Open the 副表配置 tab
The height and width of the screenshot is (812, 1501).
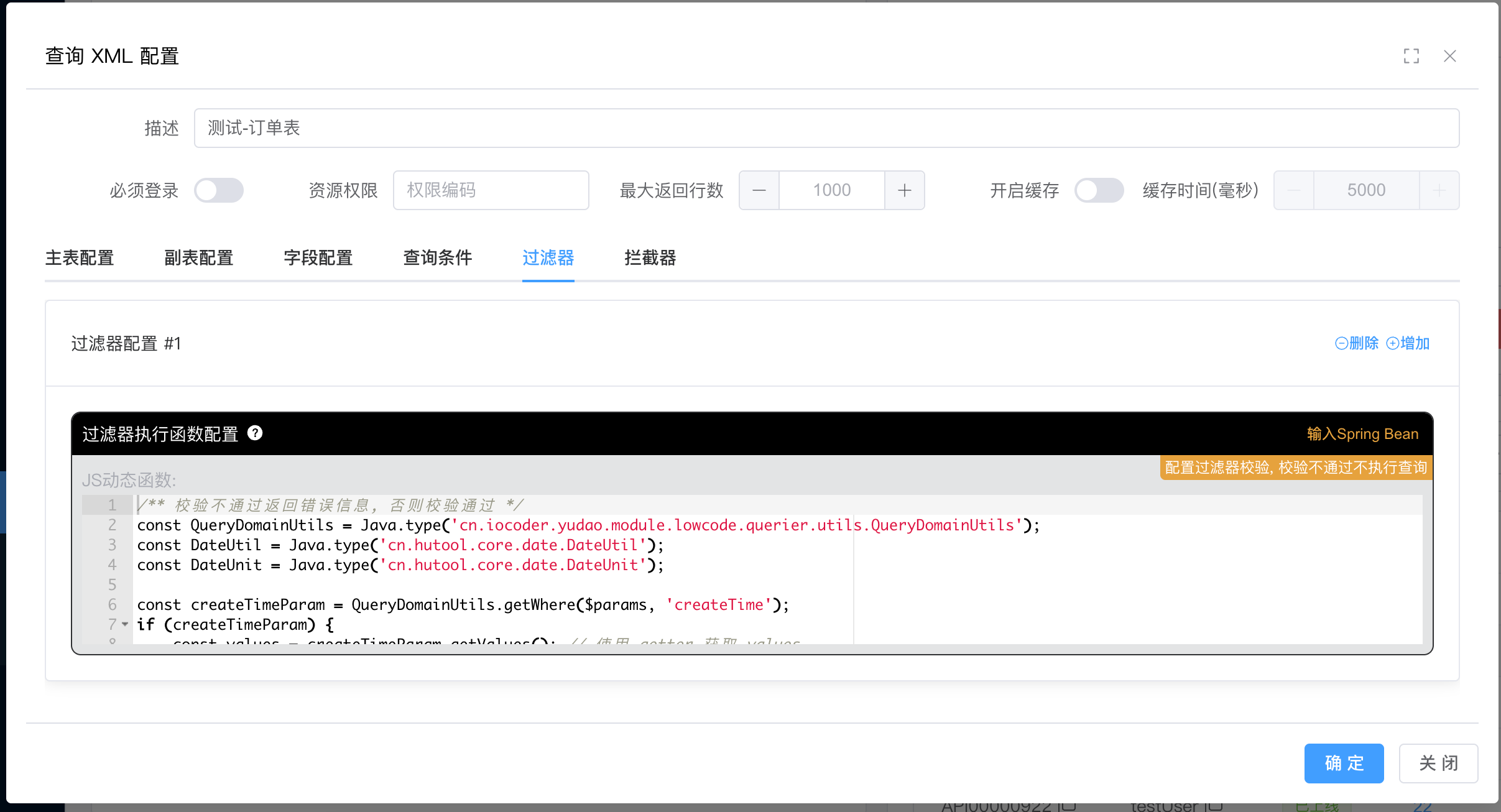click(199, 257)
